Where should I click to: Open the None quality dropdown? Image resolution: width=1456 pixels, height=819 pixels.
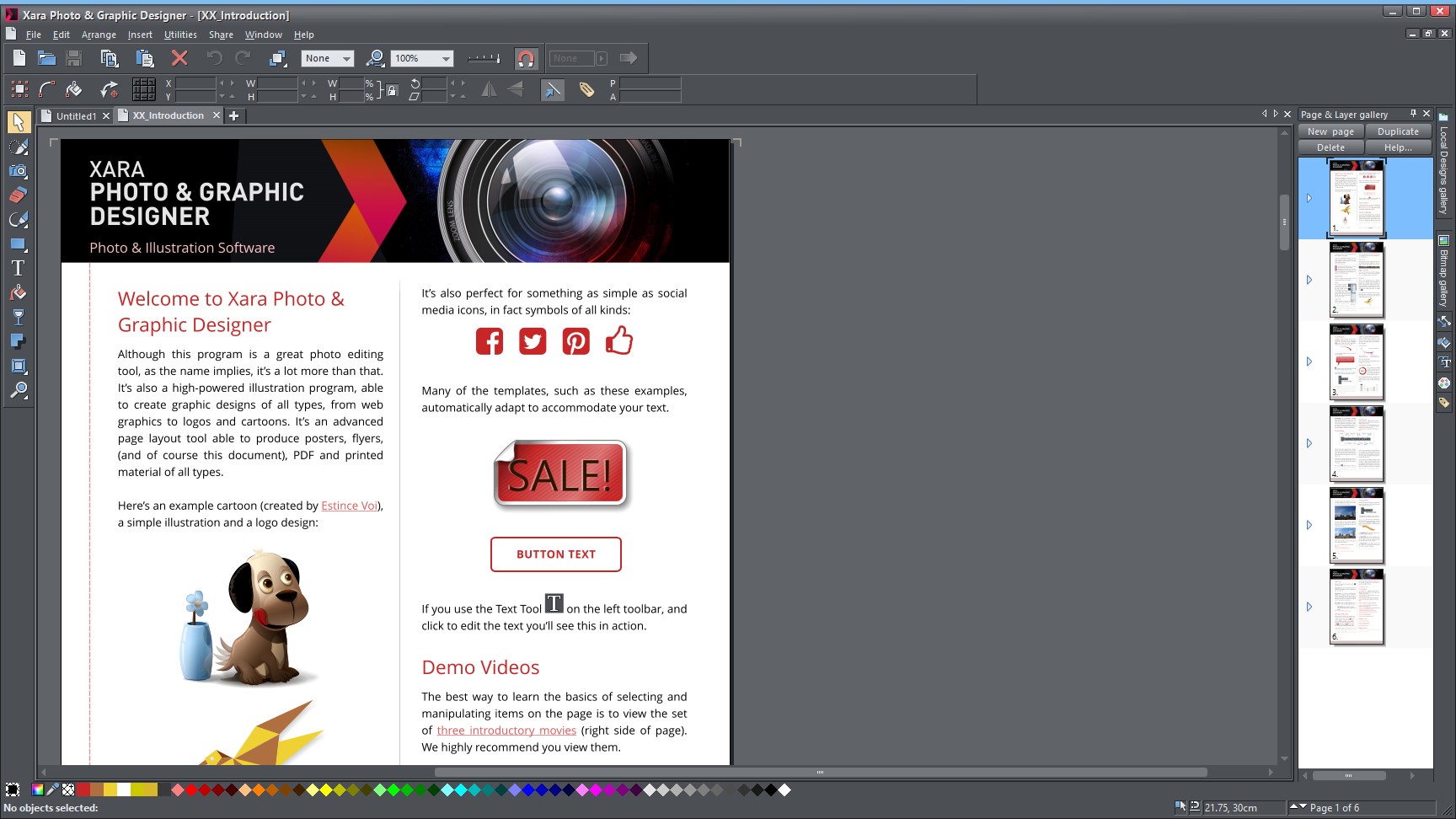(x=328, y=58)
